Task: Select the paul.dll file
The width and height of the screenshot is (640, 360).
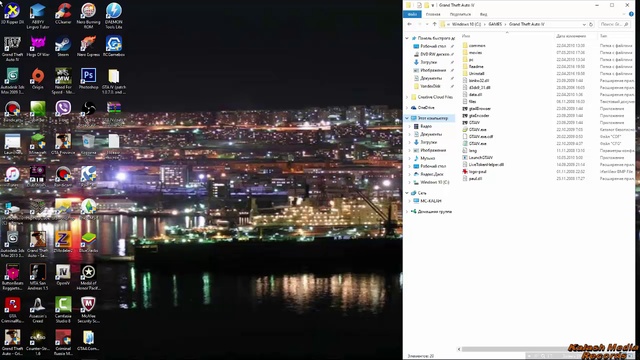Action: click(x=475, y=179)
